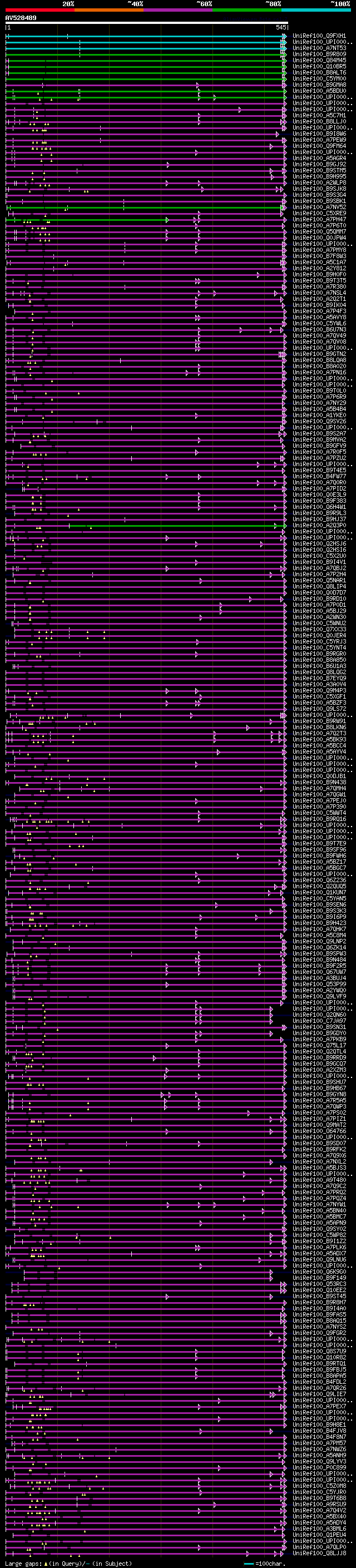Select hit label UniRef100_Q2HSI6
Viewport: 356px width, 1568px height.
(319, 550)
